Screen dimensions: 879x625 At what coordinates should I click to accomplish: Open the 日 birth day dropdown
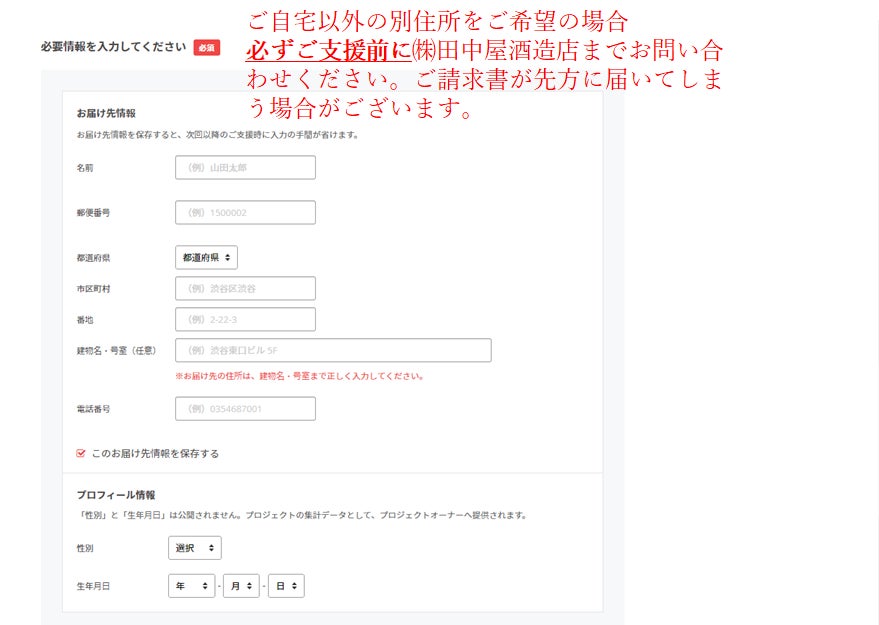pos(286,586)
